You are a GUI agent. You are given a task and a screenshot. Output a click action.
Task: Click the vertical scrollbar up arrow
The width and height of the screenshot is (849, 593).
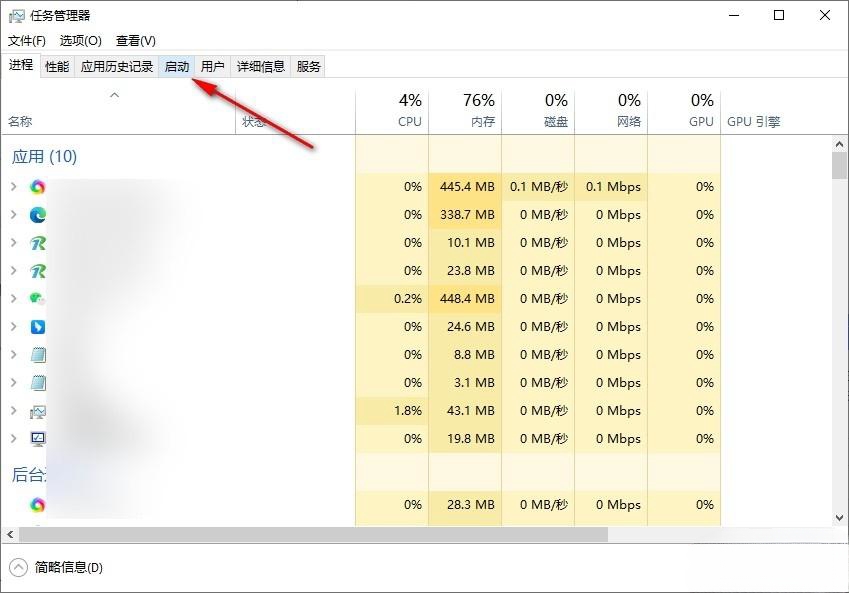click(x=839, y=144)
